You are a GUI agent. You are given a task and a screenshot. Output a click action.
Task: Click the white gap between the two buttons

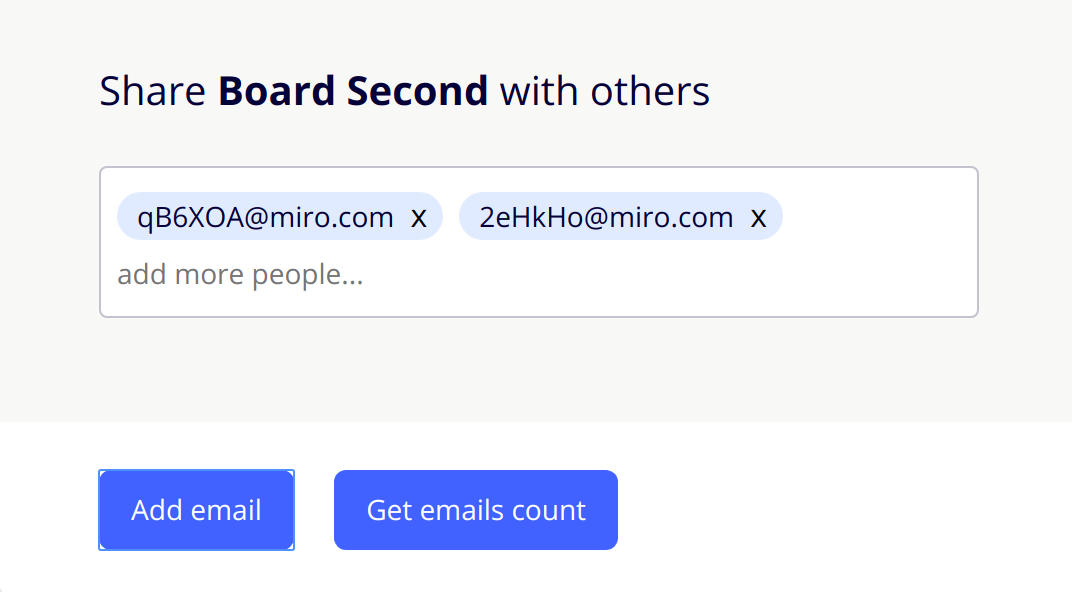[314, 510]
